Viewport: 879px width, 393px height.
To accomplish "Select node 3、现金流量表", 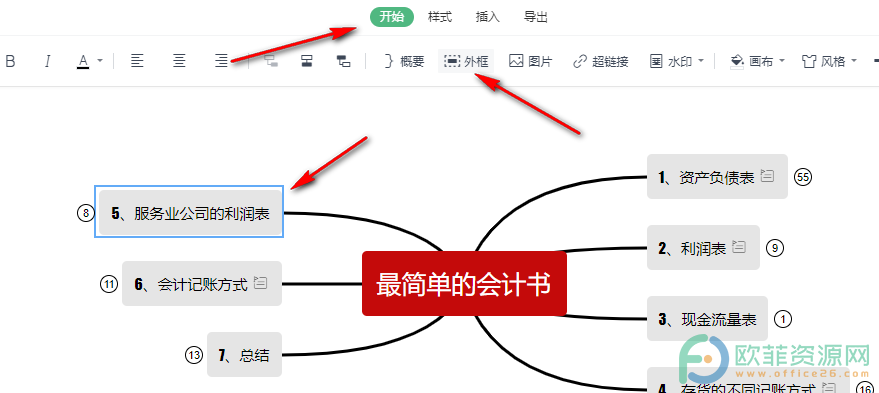I will click(x=707, y=319).
